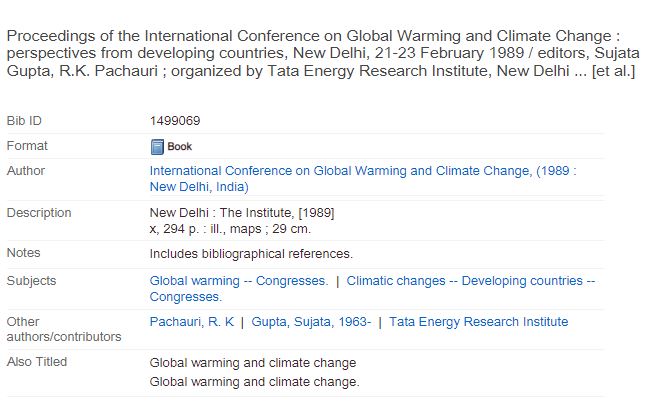Click the Bib ID number 1499069
Screen dimensions: 645x414
coord(175,121)
